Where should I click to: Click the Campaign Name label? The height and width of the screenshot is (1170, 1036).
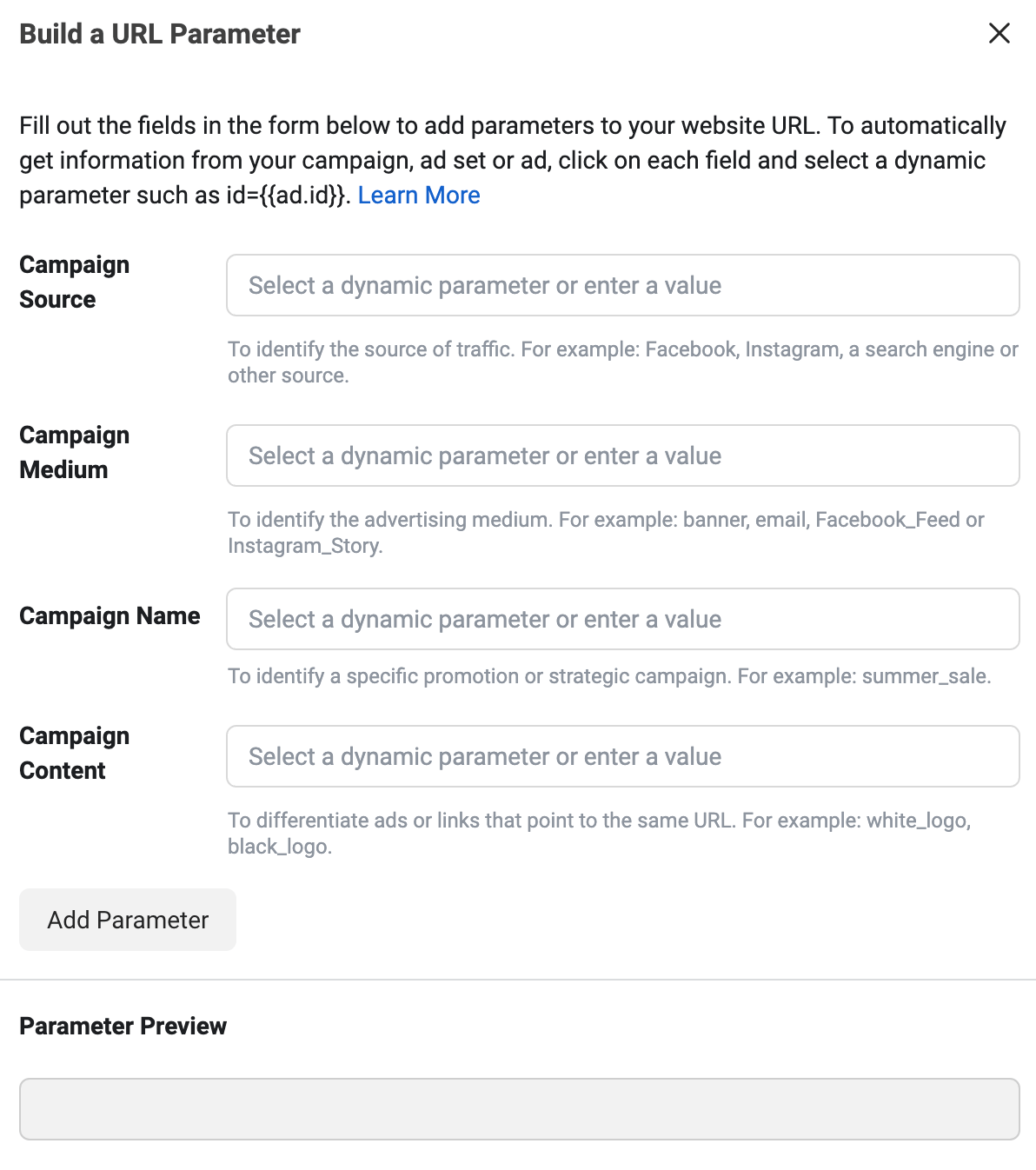[x=110, y=615]
